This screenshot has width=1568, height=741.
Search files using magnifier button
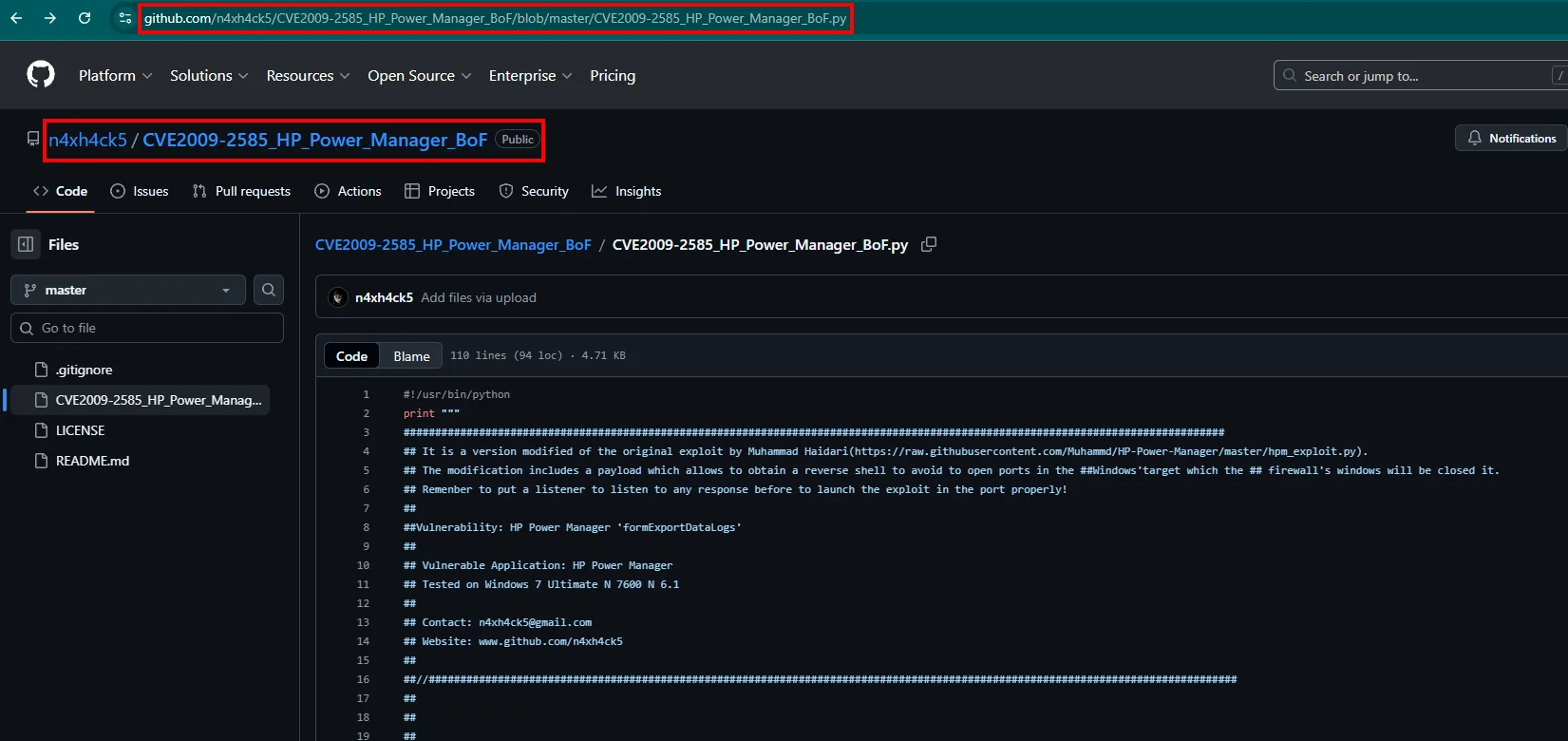pyautogui.click(x=269, y=290)
